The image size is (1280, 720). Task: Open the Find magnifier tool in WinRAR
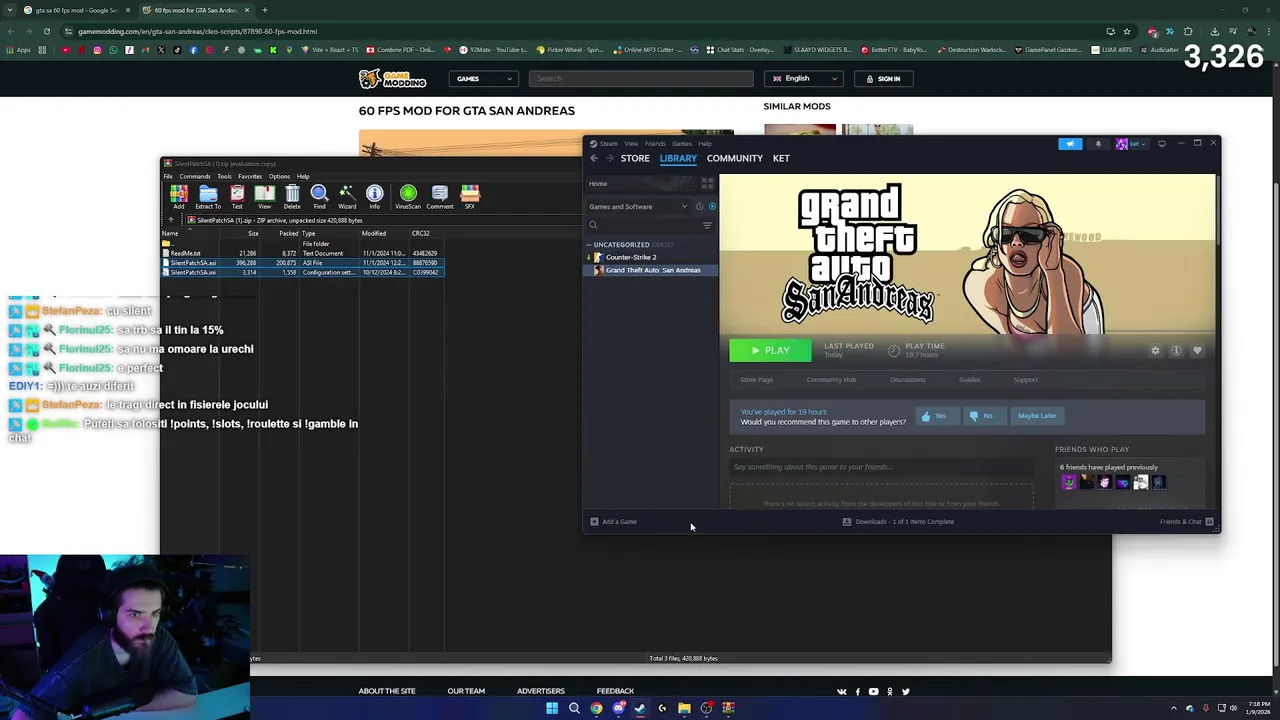[x=319, y=196]
